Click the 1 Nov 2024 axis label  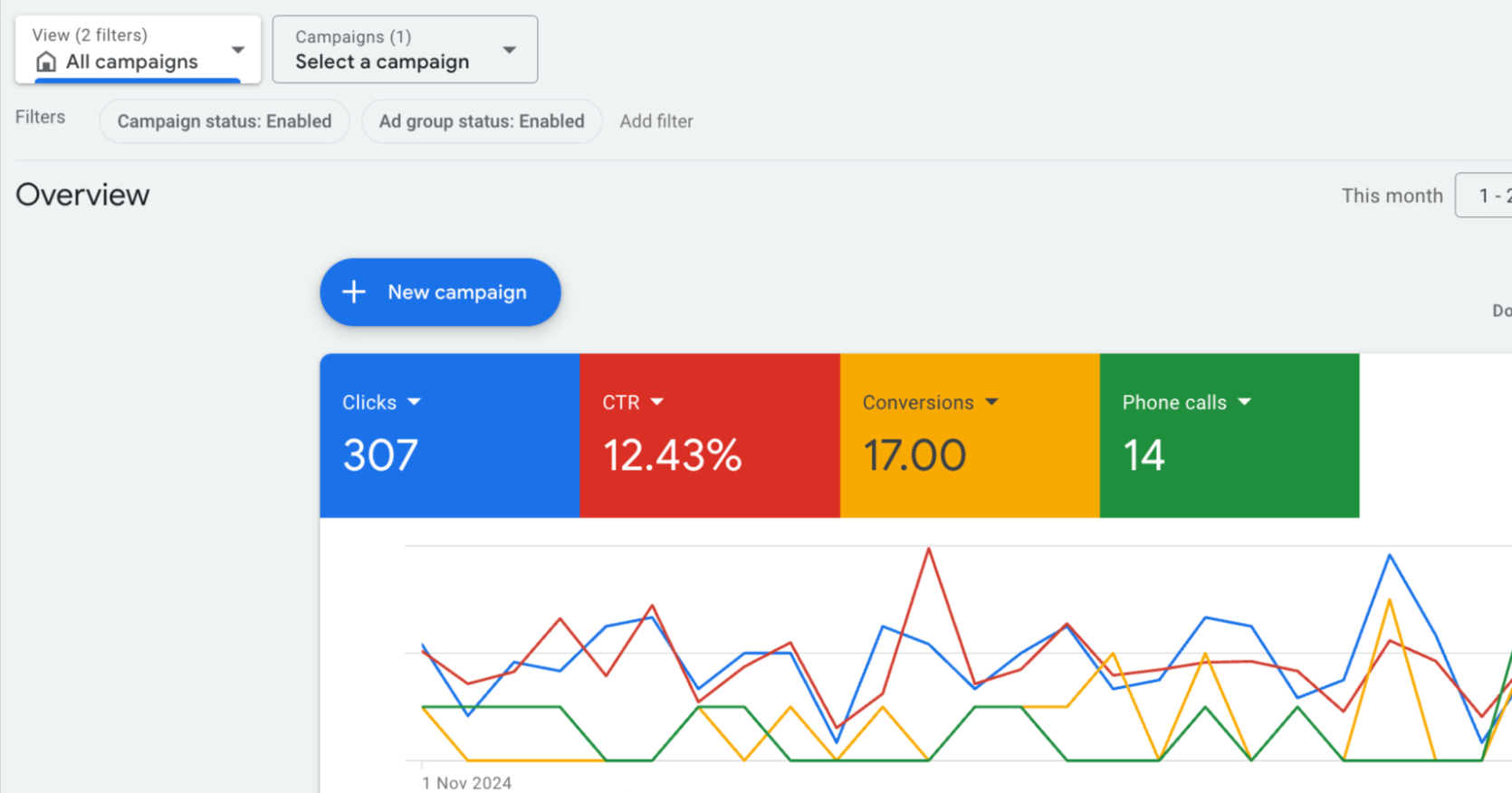tap(466, 783)
